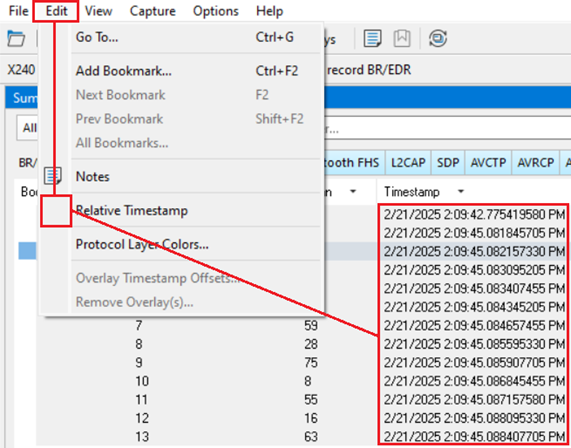The height and width of the screenshot is (448, 571).
Task: Click the bookmark toolbar icon
Action: tap(402, 38)
